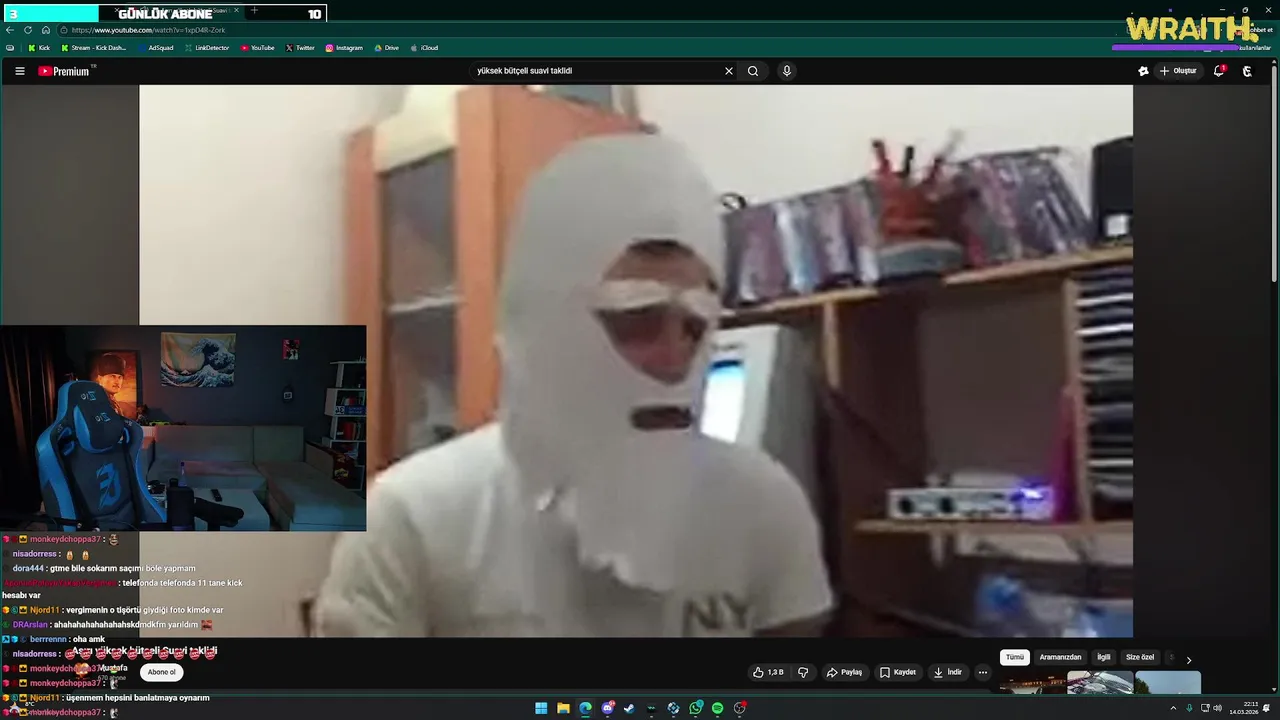Clear the YouTube search box text
The height and width of the screenshot is (720, 1280).
coord(728,71)
